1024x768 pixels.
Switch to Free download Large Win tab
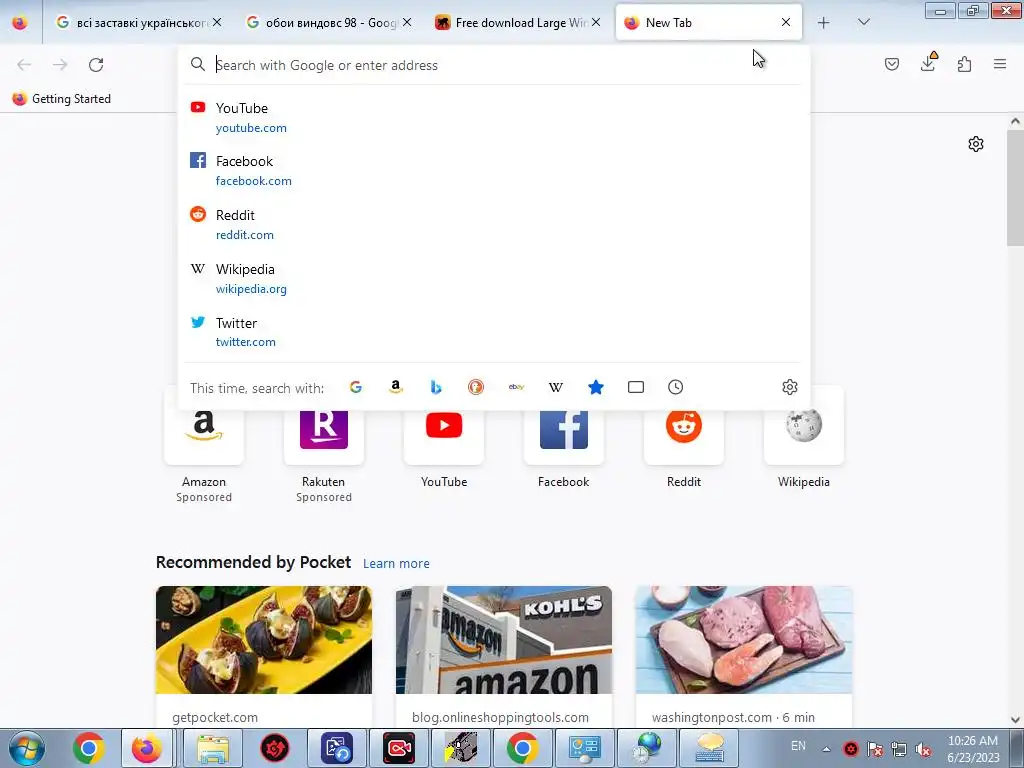pyautogui.click(x=518, y=23)
